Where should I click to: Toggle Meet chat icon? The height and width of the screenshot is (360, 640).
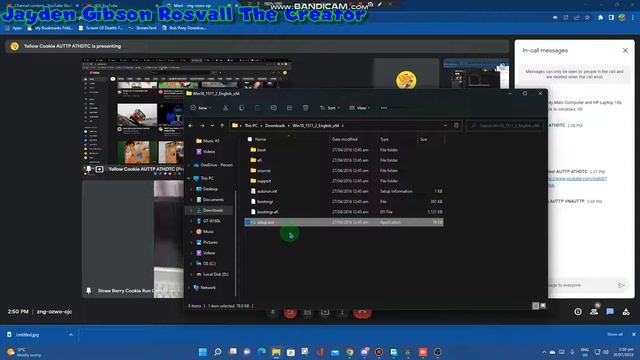coord(610,312)
